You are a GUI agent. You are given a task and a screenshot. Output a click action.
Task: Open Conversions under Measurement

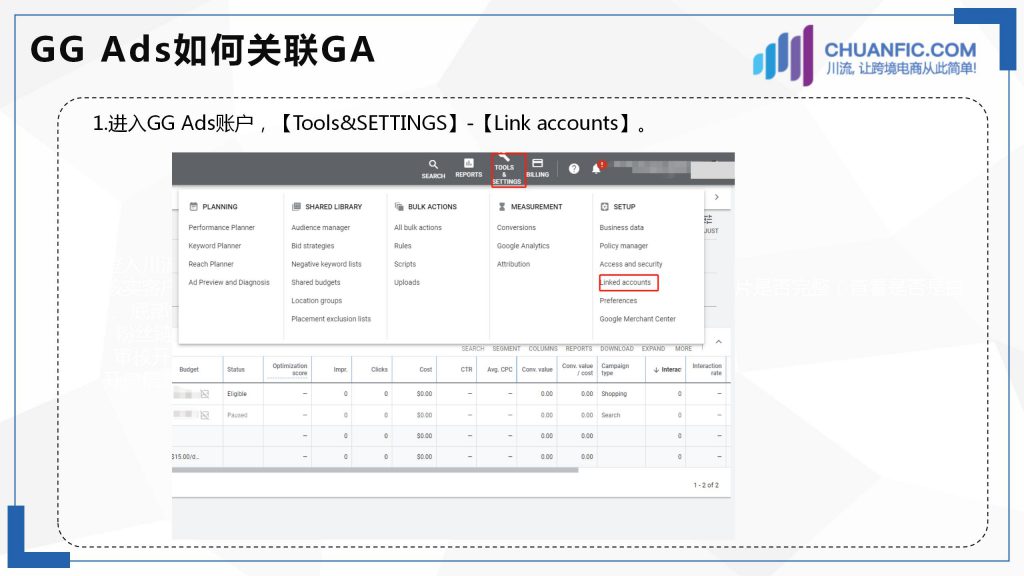click(x=517, y=227)
